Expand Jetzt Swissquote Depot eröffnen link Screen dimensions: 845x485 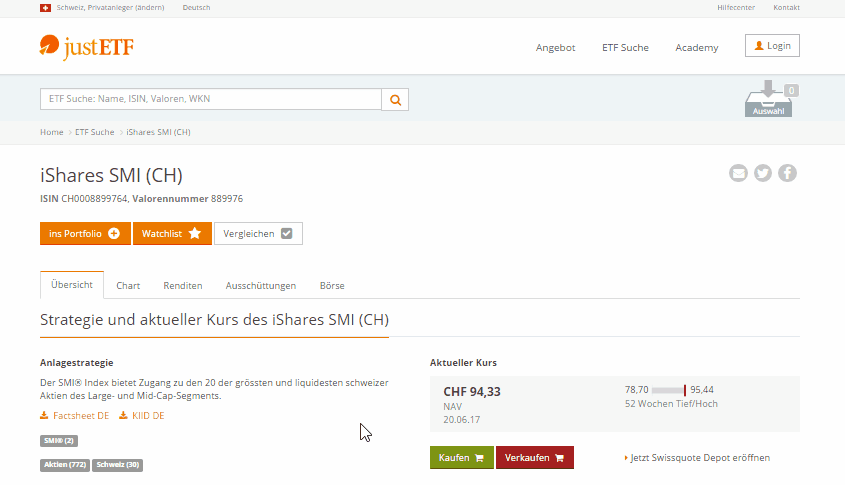[699, 458]
